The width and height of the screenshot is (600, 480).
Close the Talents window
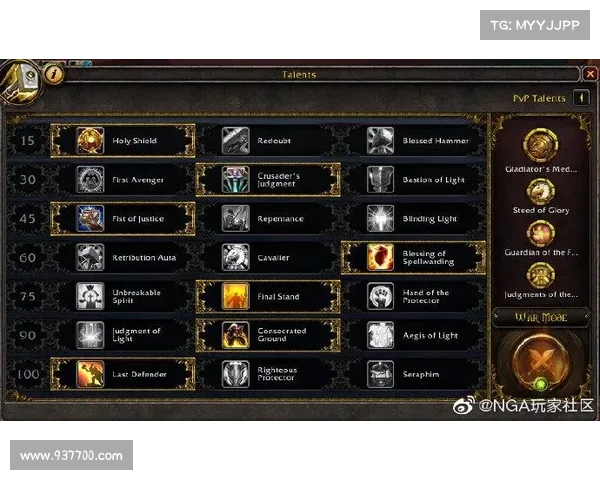[x=590, y=73]
